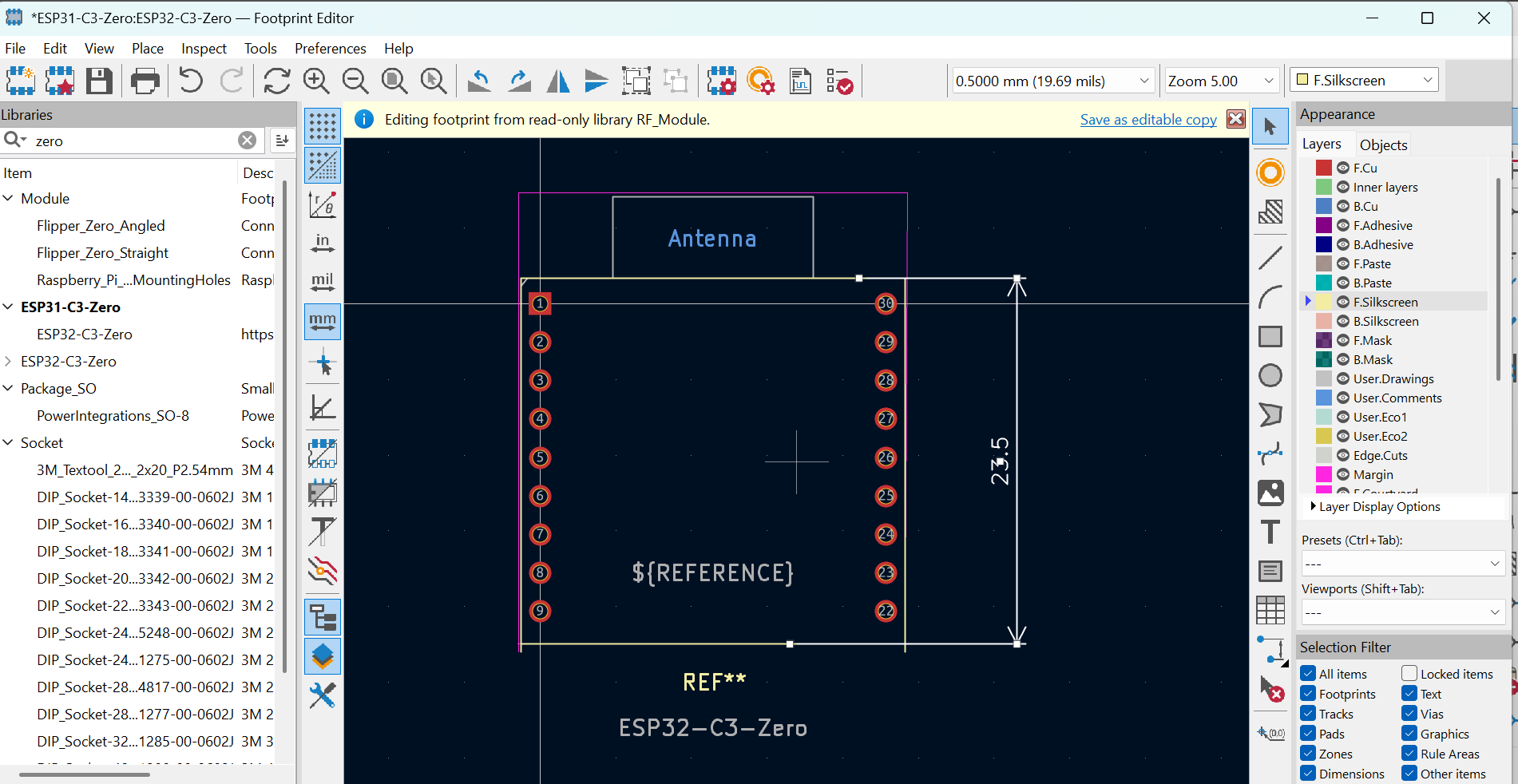Viewport: 1518px width, 784px height.
Task: Switch to the Layers tab
Action: coord(1322,144)
